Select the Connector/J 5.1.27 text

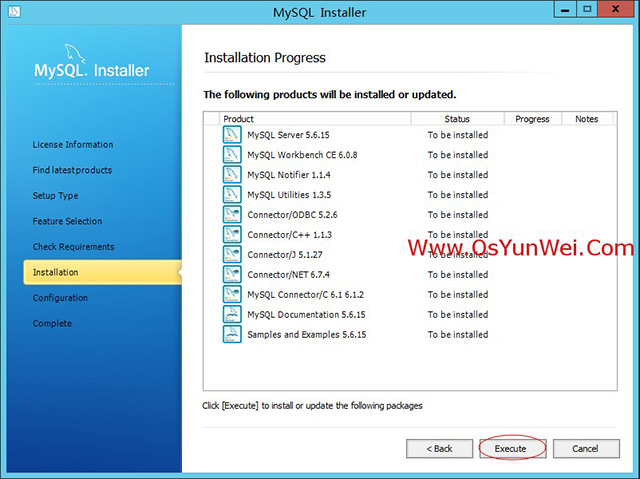[x=285, y=255]
